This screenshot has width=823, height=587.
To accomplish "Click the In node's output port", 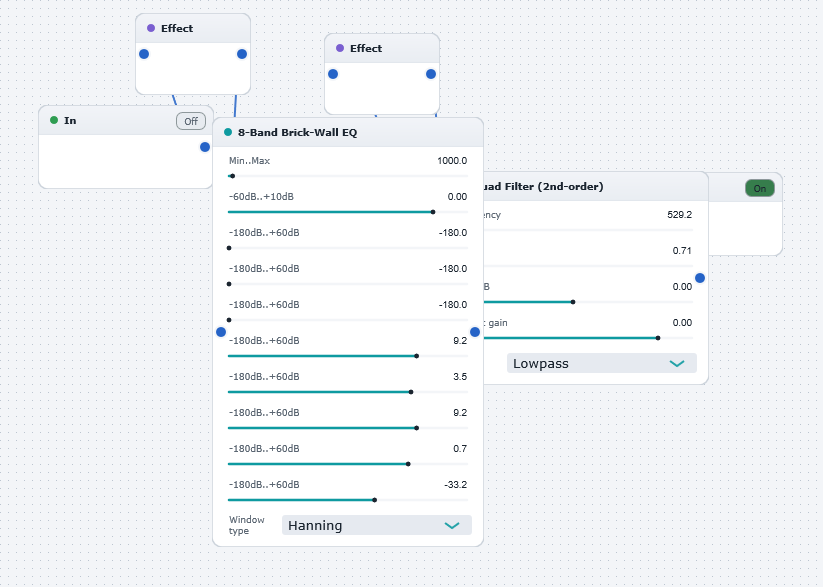I will pyautogui.click(x=205, y=147).
